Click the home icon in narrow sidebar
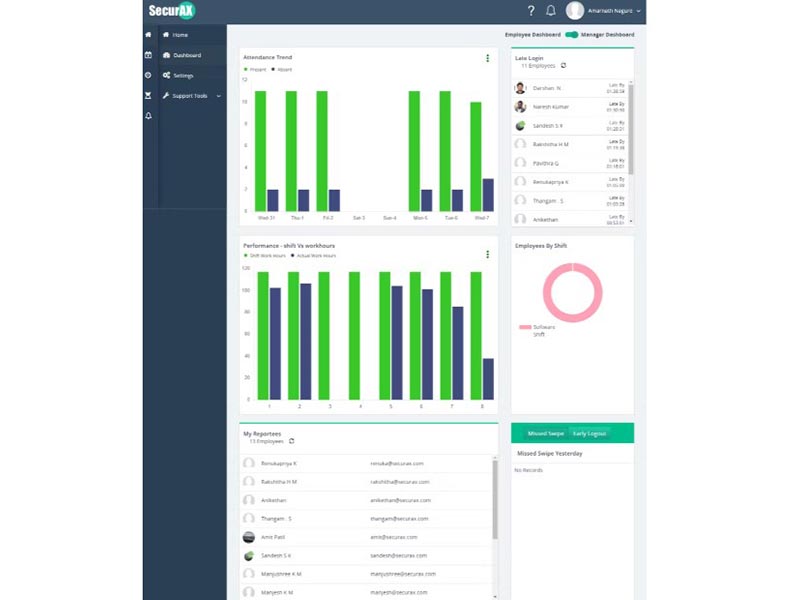Screen dimensions: 800x600 point(148,35)
